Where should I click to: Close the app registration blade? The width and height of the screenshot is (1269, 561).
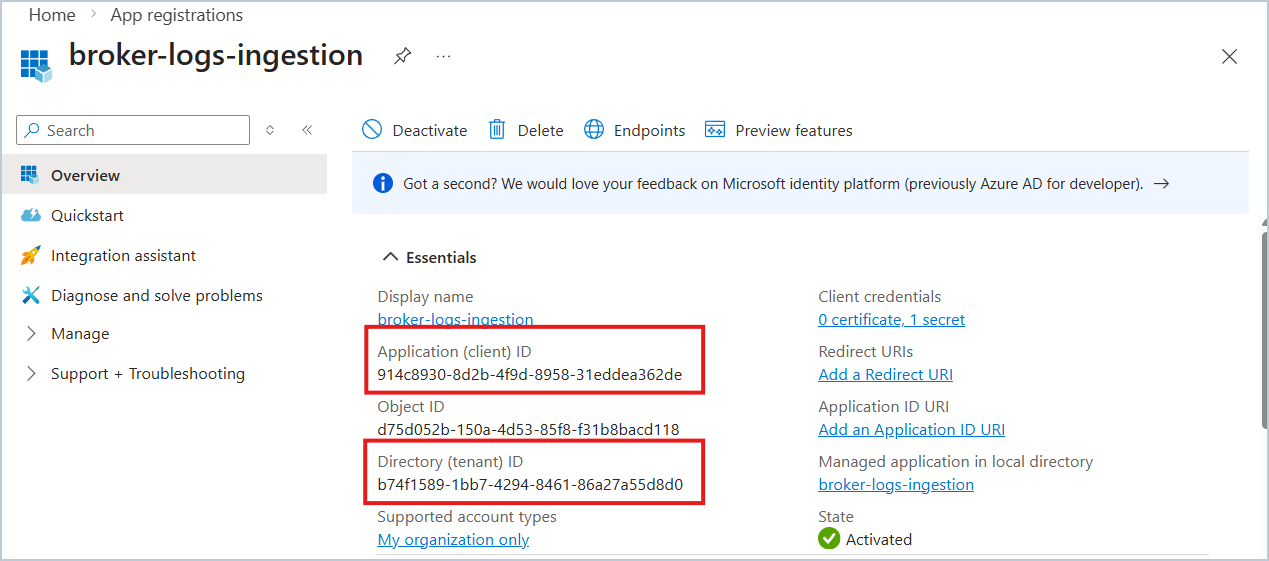point(1230,57)
